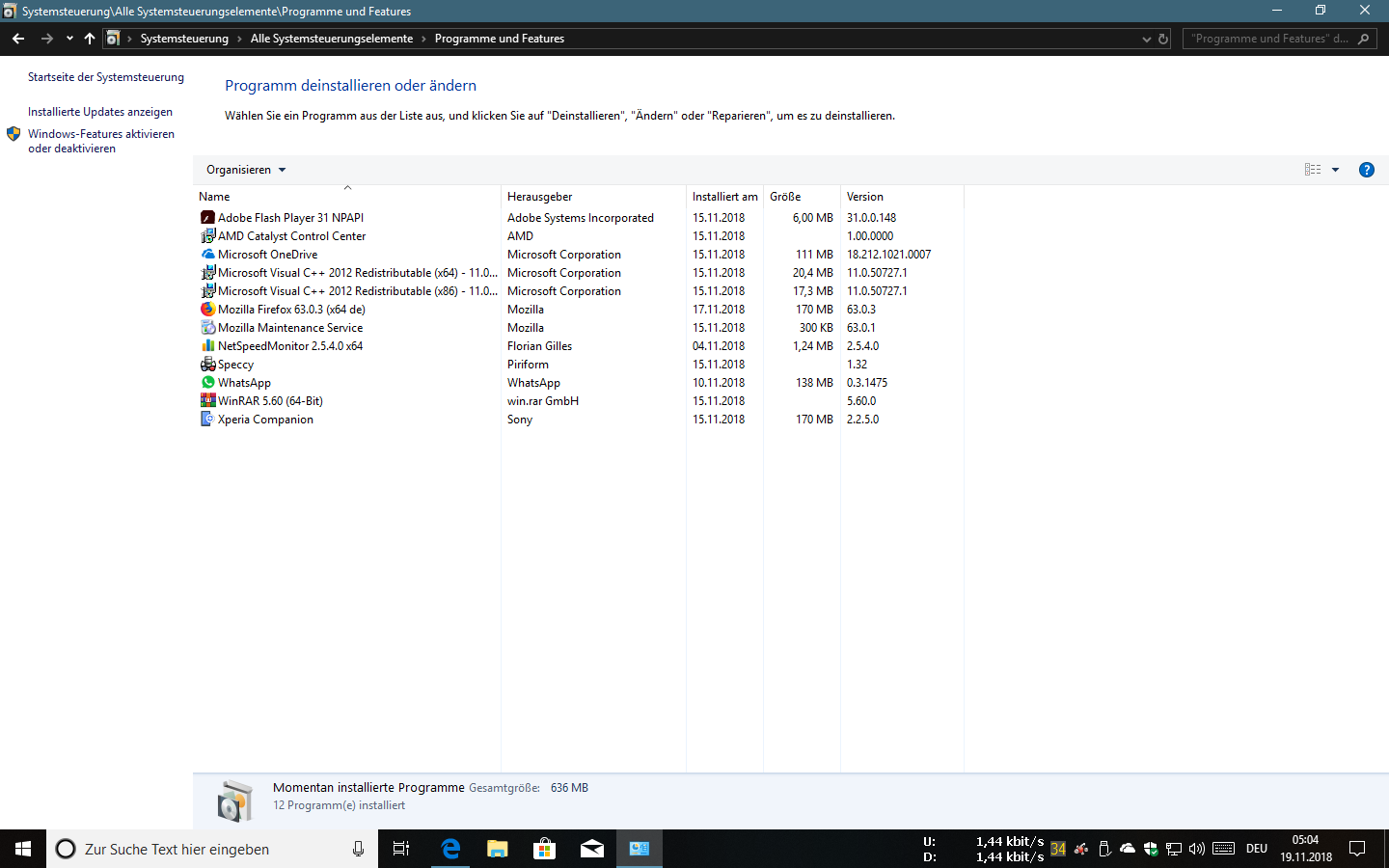The width and height of the screenshot is (1389, 868).
Task: Sort by Installiert am column header
Action: tap(725, 197)
